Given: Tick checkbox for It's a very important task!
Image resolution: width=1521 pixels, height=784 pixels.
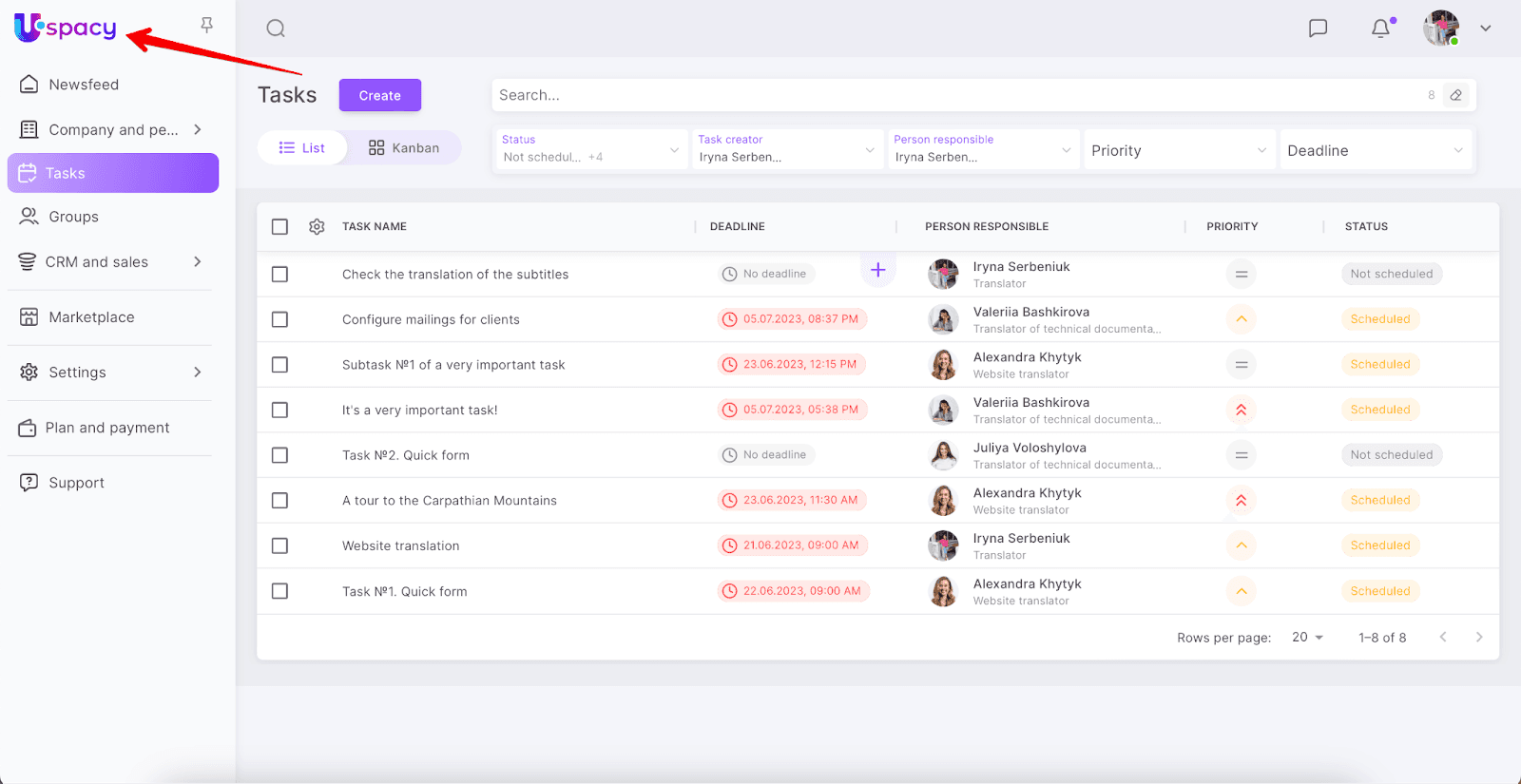Looking at the screenshot, I should (x=279, y=410).
